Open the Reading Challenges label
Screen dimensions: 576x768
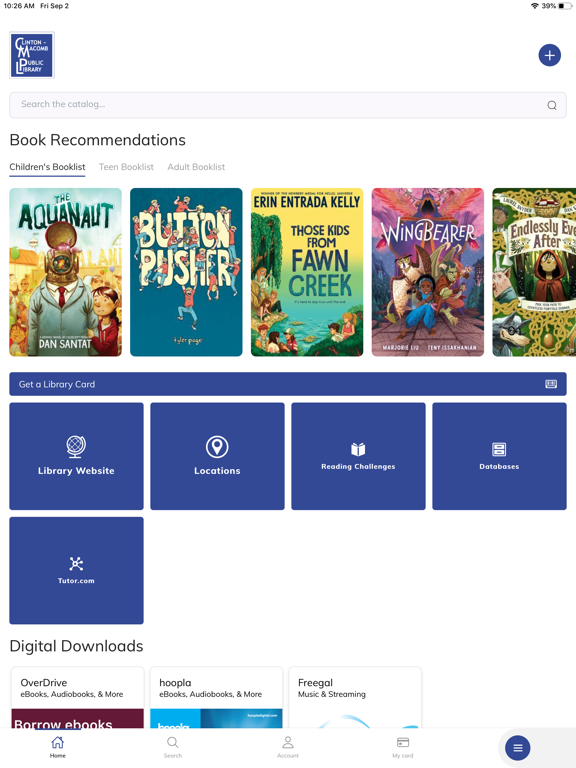pyautogui.click(x=359, y=466)
